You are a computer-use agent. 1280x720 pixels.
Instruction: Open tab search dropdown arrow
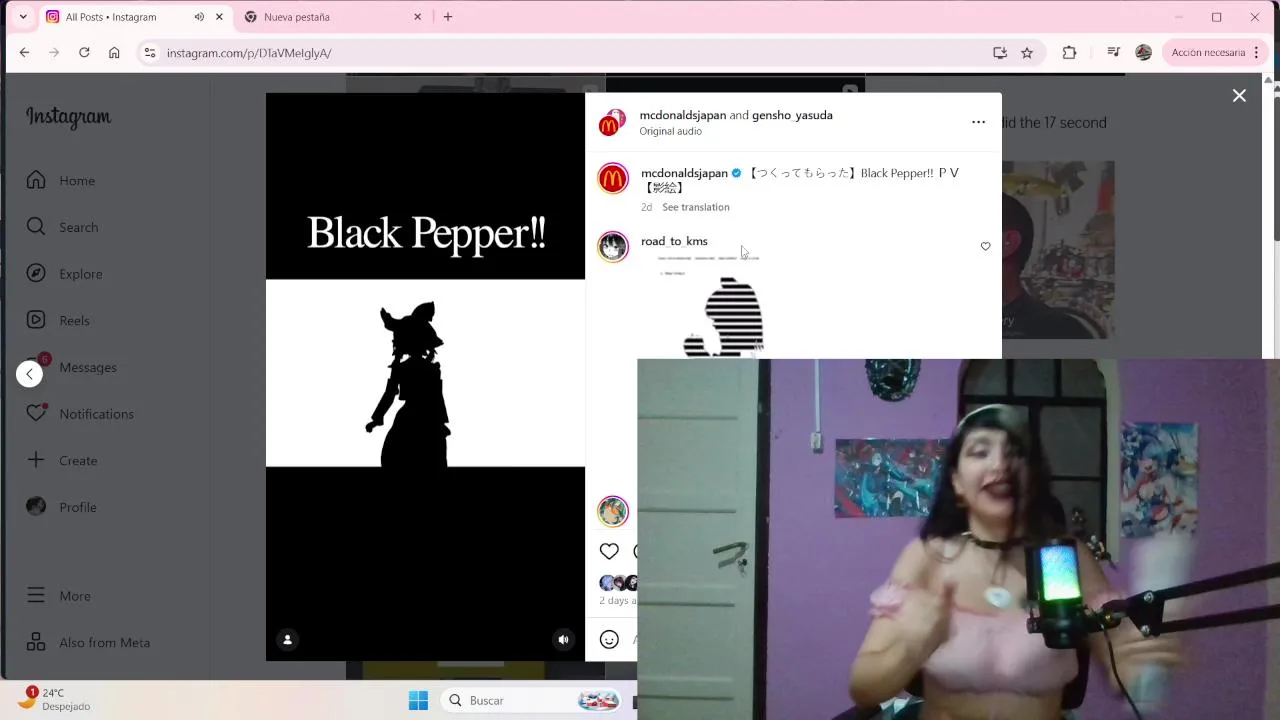point(23,17)
